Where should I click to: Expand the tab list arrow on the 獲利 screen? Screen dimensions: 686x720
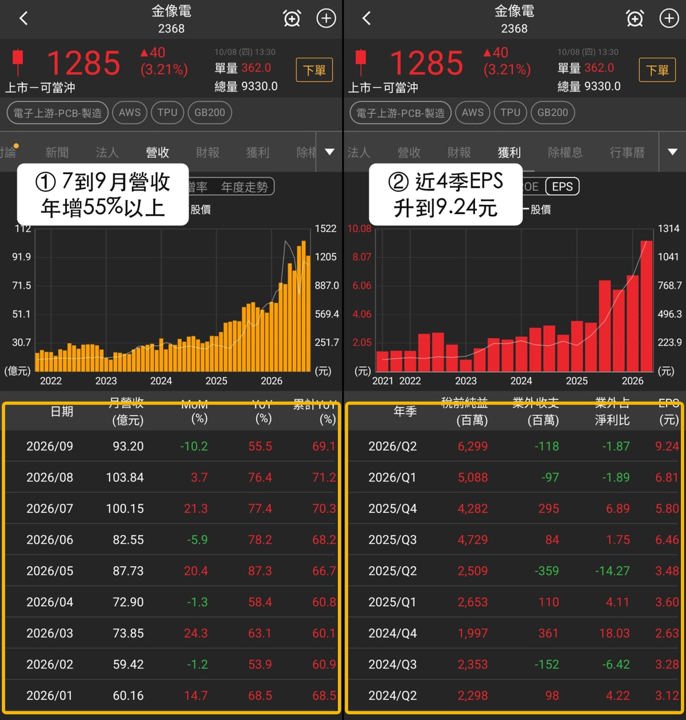[672, 152]
